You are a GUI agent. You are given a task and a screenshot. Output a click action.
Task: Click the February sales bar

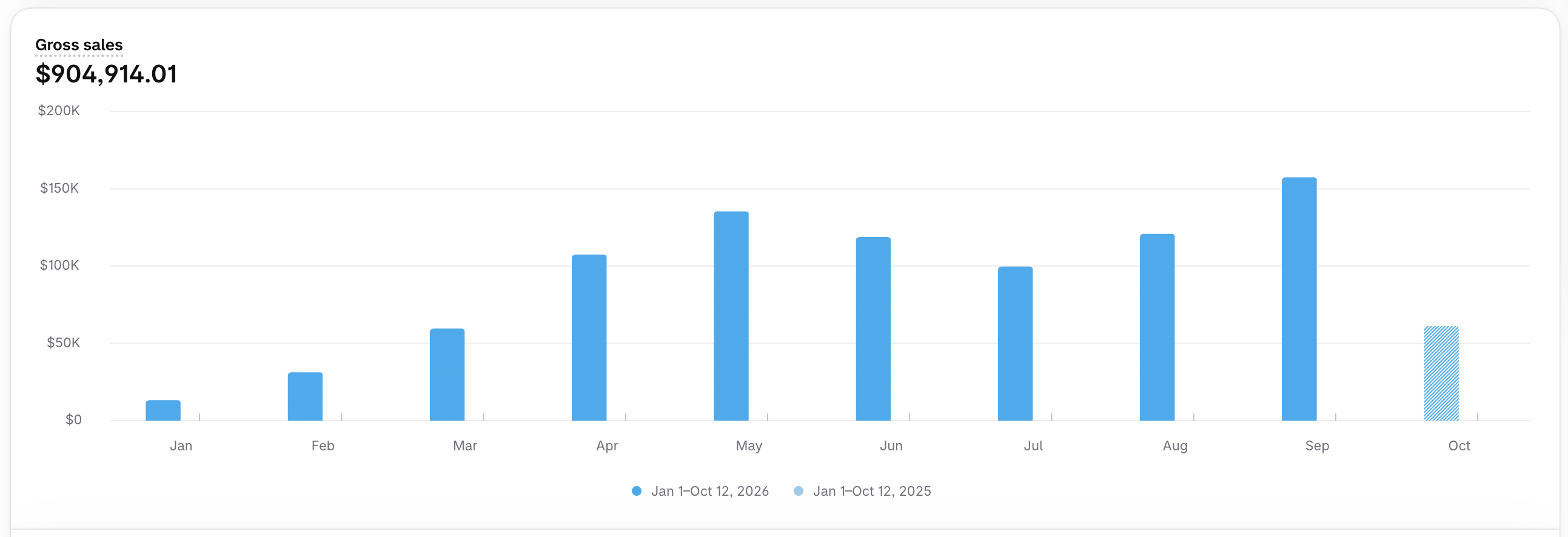click(x=305, y=396)
